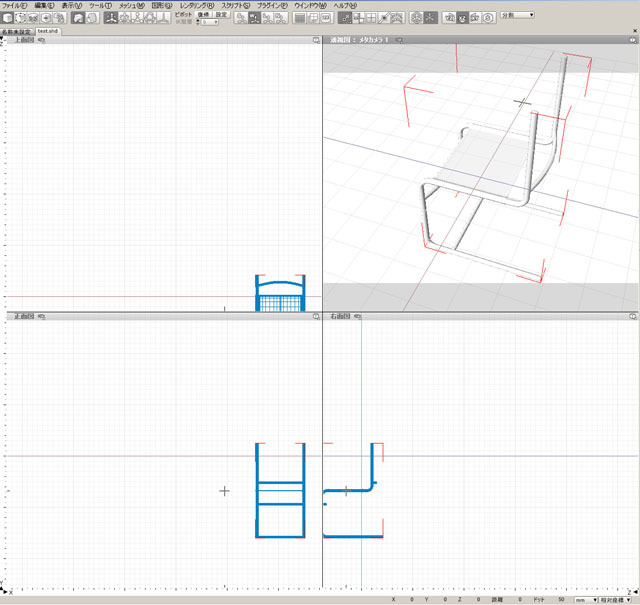Click the fourth hexagon icon next to 分割 dropdown
This screenshot has width=640, height=605.
(x=489, y=18)
